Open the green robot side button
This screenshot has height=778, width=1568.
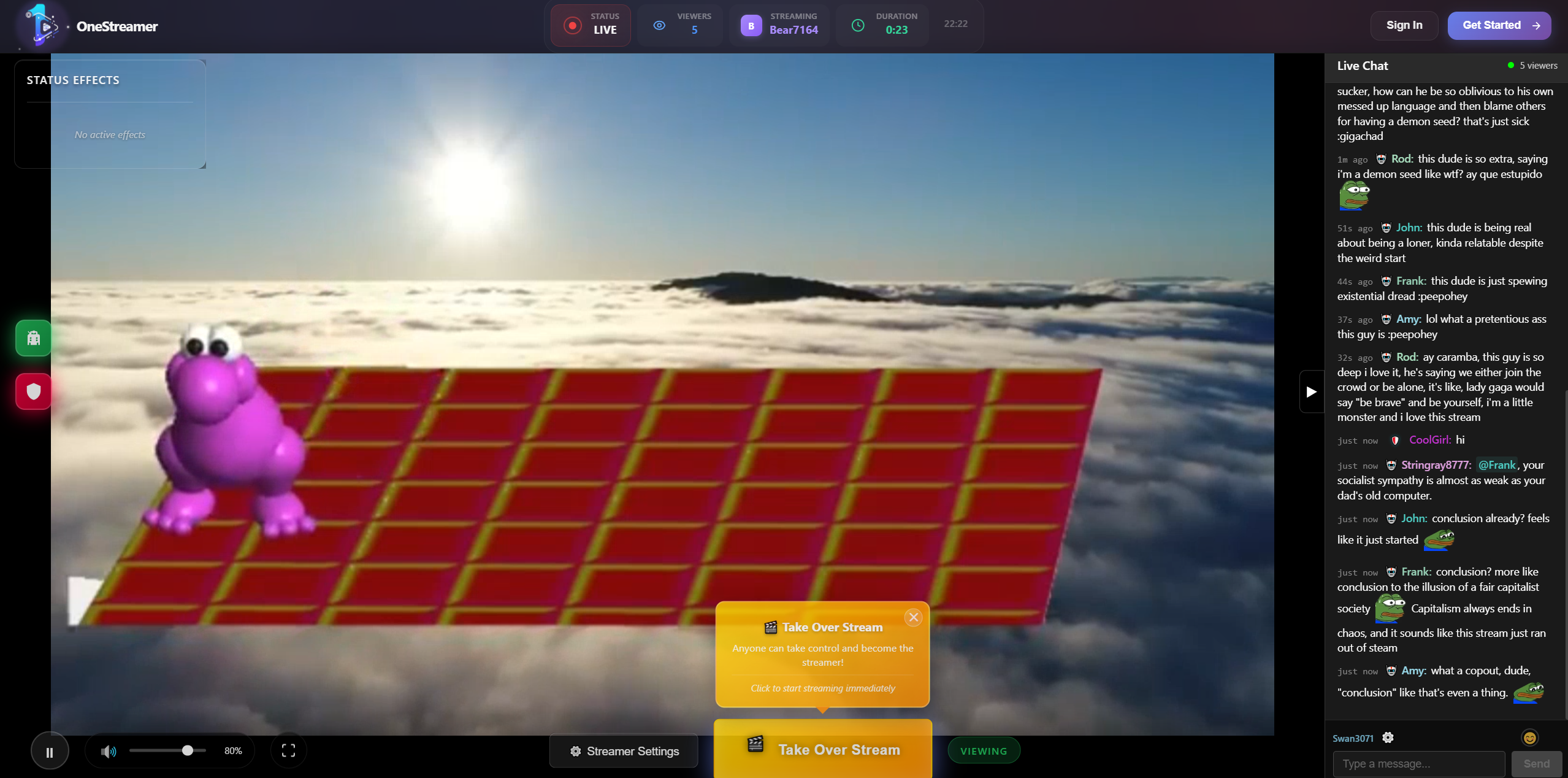(34, 337)
